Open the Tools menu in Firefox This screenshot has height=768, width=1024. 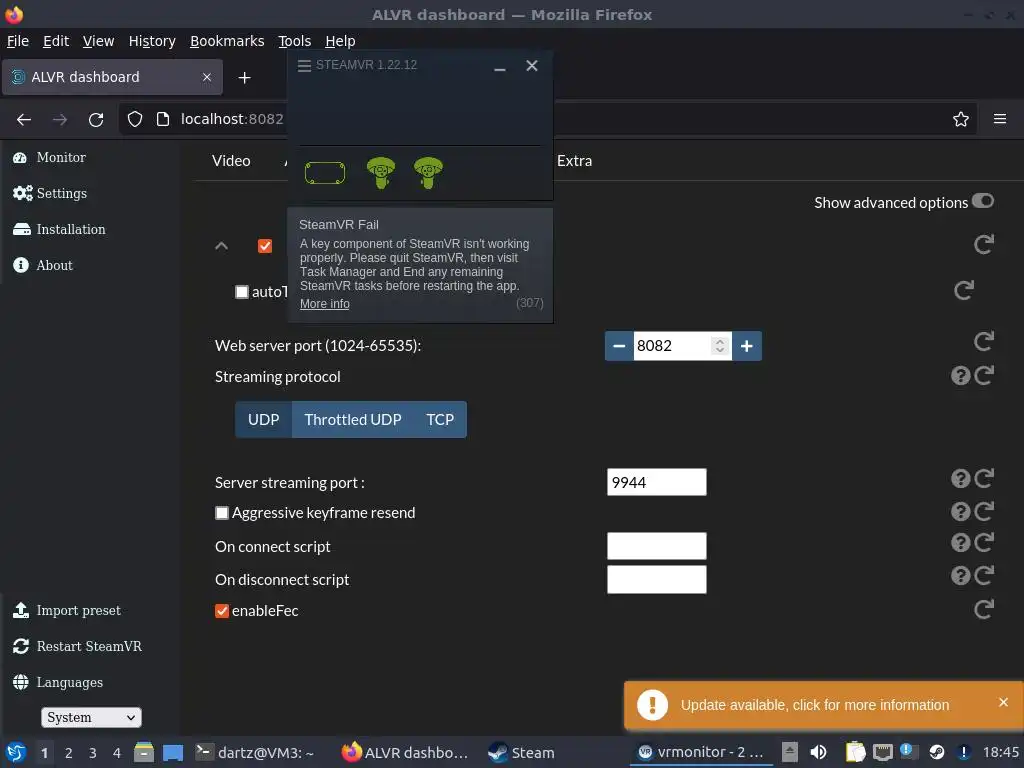pyautogui.click(x=295, y=41)
